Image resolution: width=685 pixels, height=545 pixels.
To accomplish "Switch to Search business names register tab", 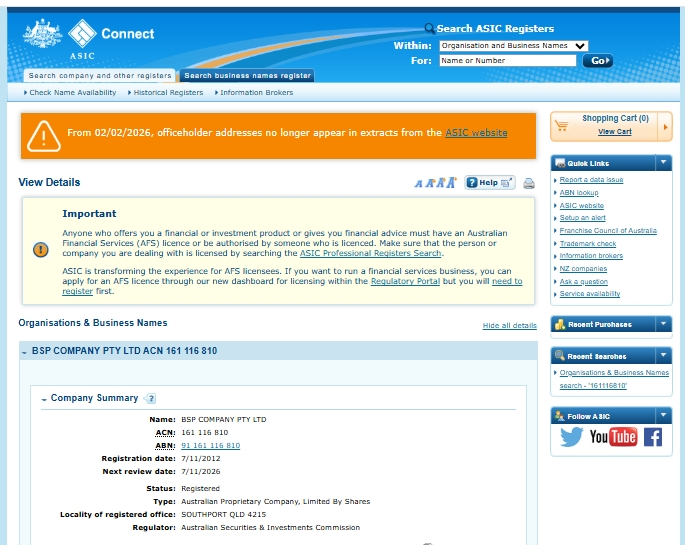I will 247,76.
